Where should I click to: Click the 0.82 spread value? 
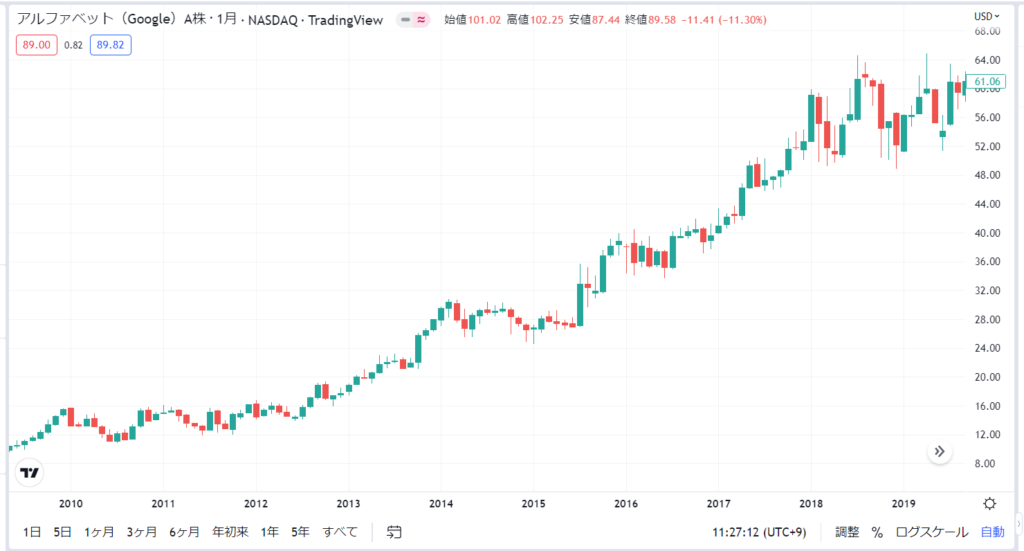pyautogui.click(x=73, y=45)
